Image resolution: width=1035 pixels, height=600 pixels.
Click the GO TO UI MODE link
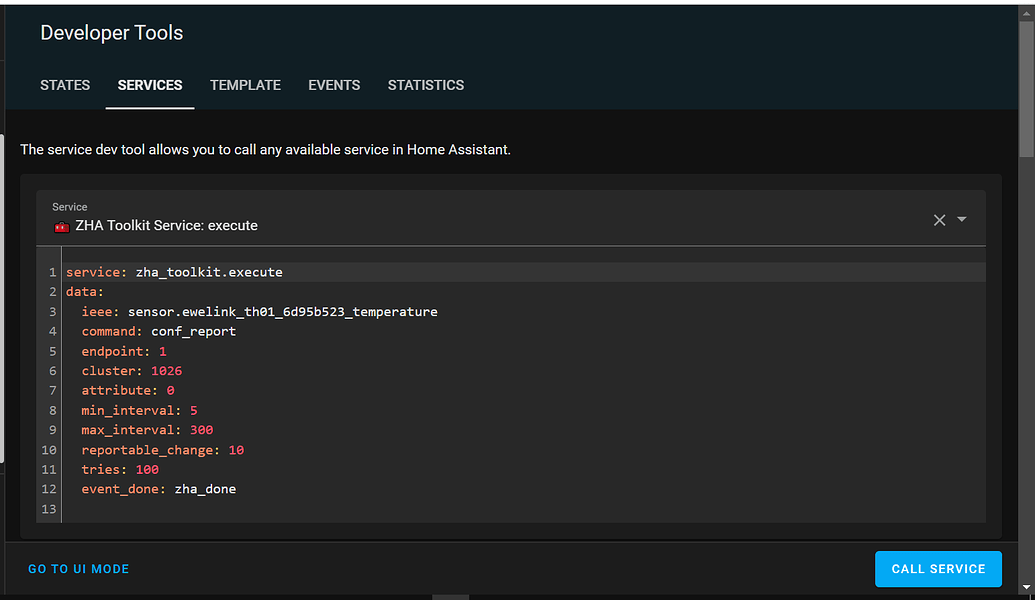click(x=78, y=568)
